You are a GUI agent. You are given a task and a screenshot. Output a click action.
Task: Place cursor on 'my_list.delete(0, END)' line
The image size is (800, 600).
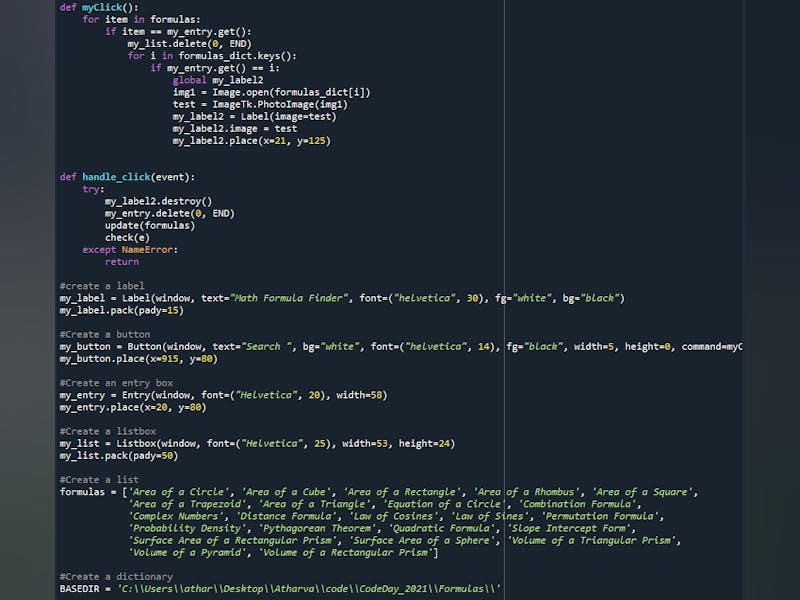point(189,44)
